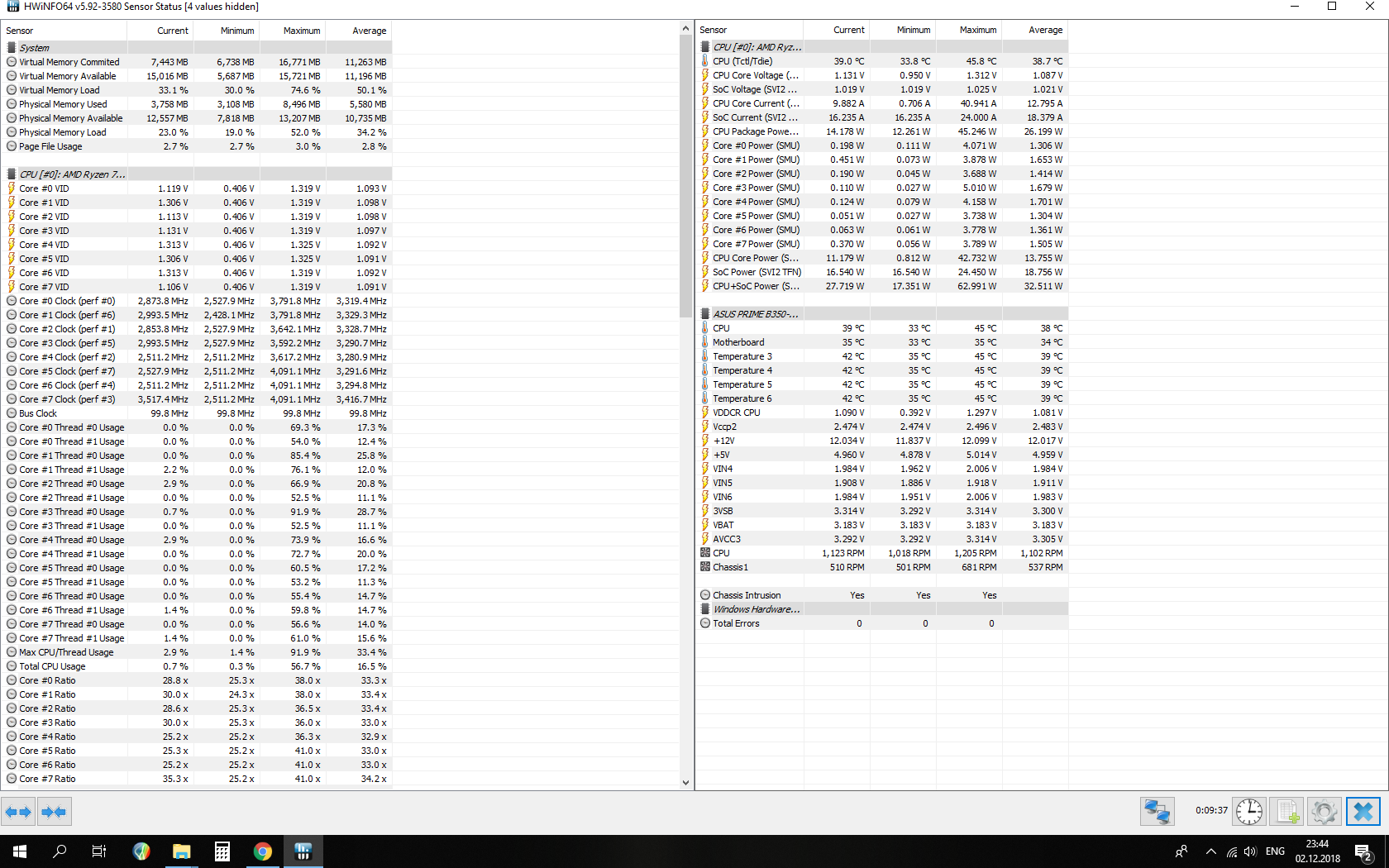This screenshot has height=868, width=1389.
Task: Select the Total Errors row
Action: tap(882, 623)
